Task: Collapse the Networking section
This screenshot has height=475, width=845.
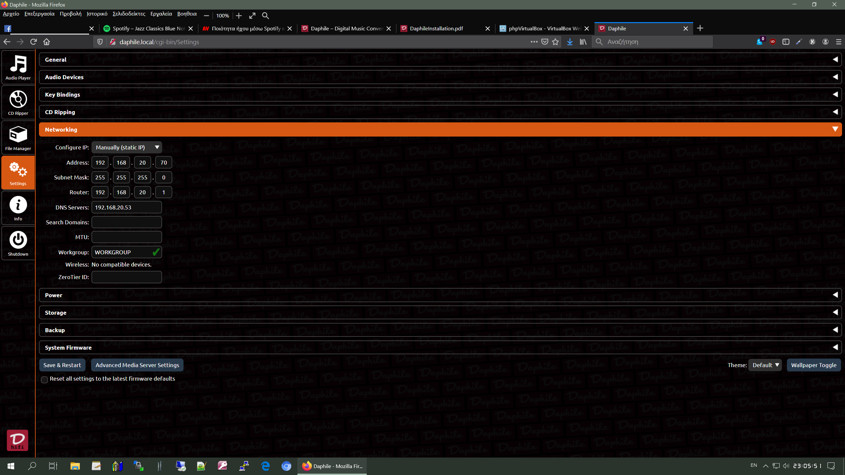Action: [x=440, y=129]
